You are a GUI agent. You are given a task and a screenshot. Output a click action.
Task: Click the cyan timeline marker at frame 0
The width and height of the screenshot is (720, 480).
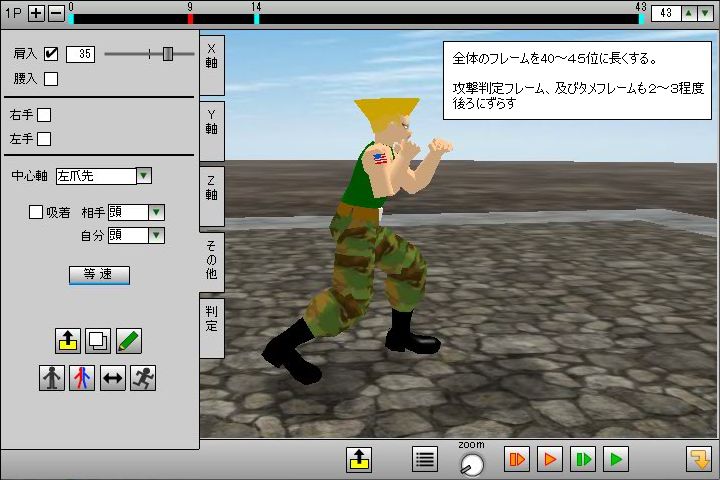tap(71, 19)
